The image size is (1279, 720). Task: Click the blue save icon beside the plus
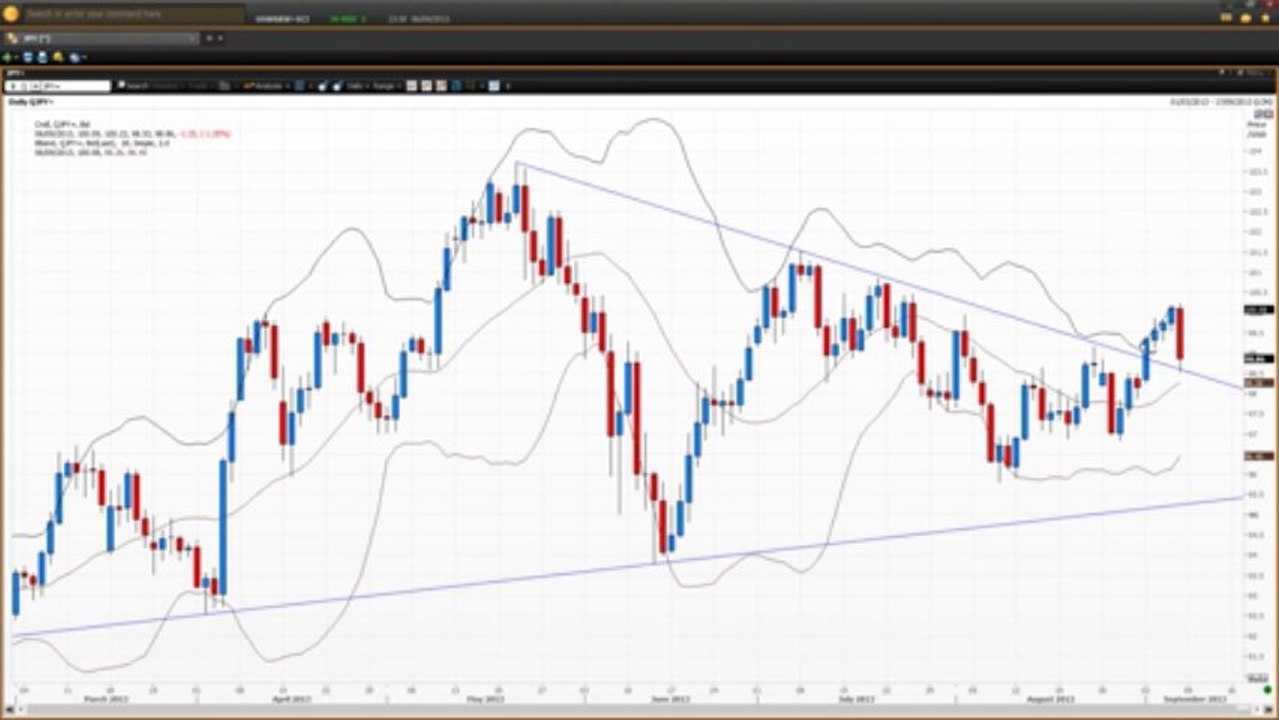coord(28,57)
